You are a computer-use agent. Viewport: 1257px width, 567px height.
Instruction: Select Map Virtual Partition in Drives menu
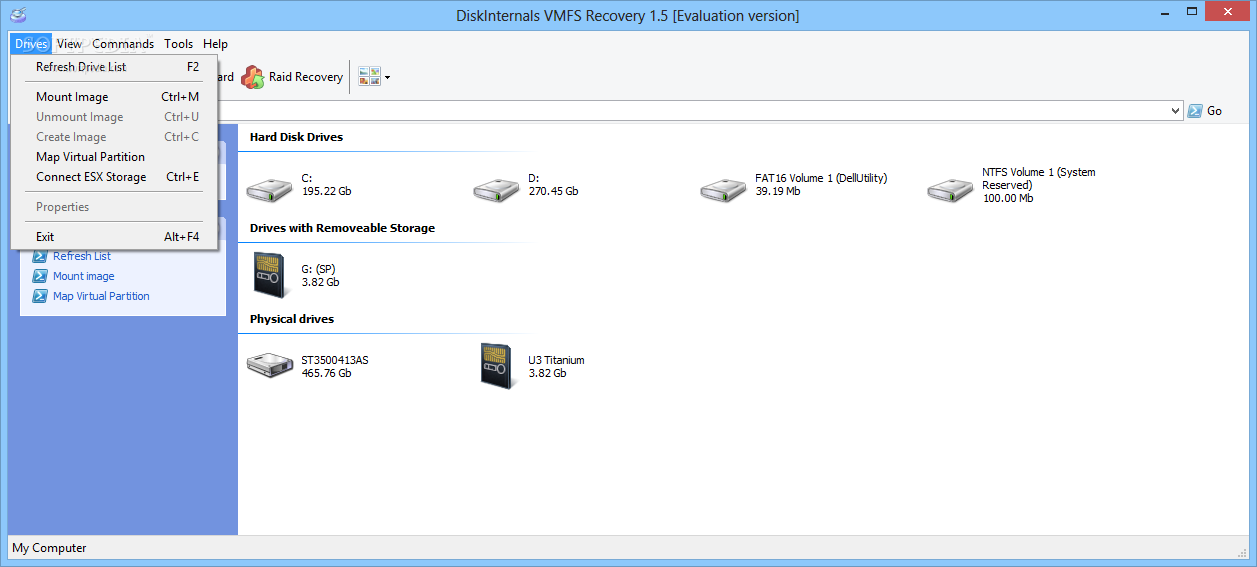(x=114, y=157)
